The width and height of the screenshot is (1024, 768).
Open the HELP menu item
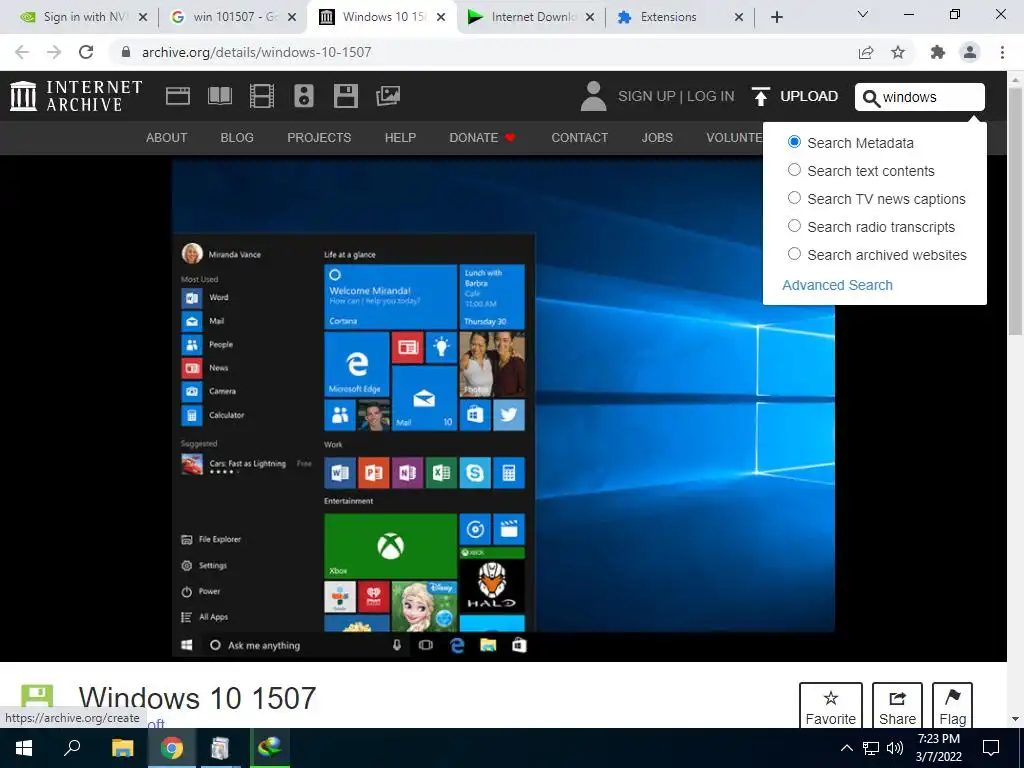click(x=400, y=138)
